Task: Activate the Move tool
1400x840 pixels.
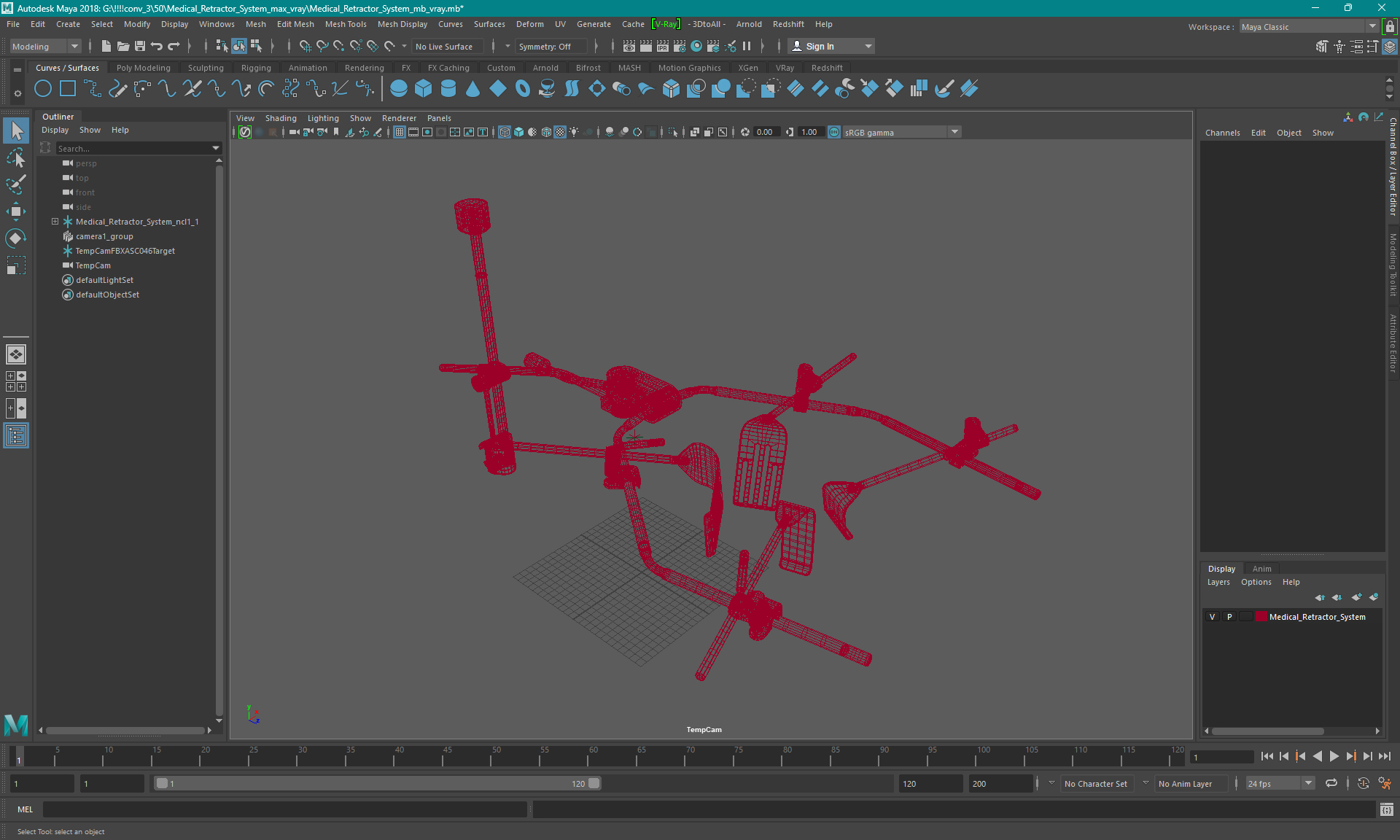Action: click(x=16, y=211)
